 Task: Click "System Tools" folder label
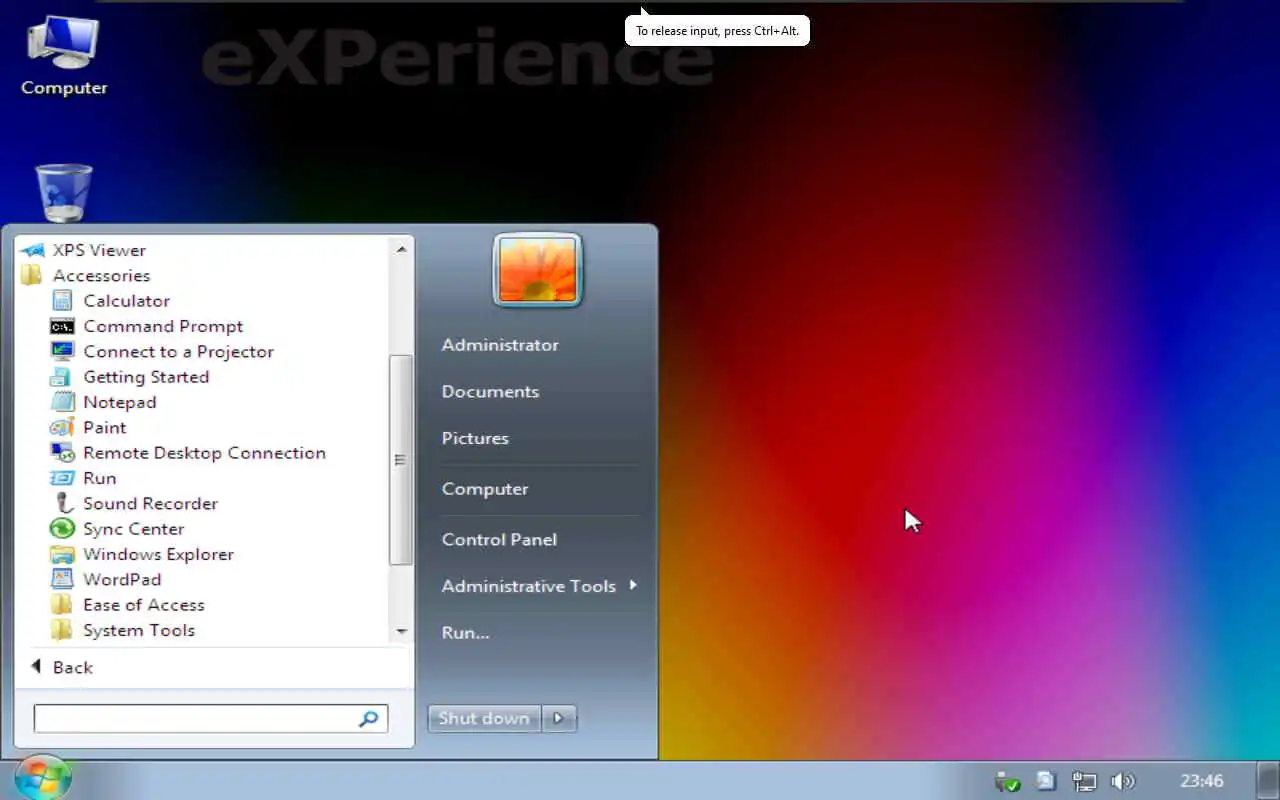tap(139, 630)
